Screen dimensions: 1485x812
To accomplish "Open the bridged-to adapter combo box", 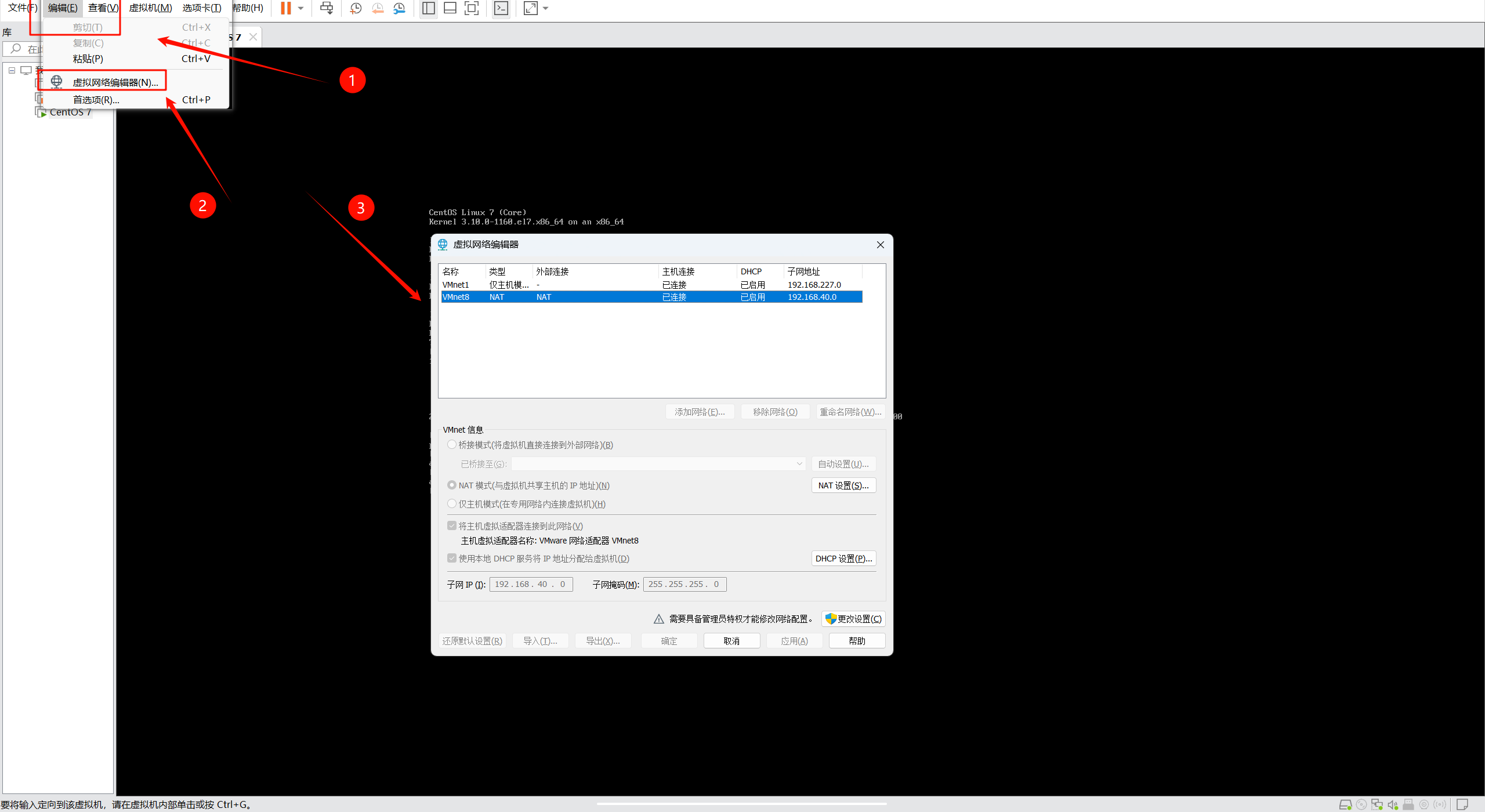I will click(x=658, y=463).
